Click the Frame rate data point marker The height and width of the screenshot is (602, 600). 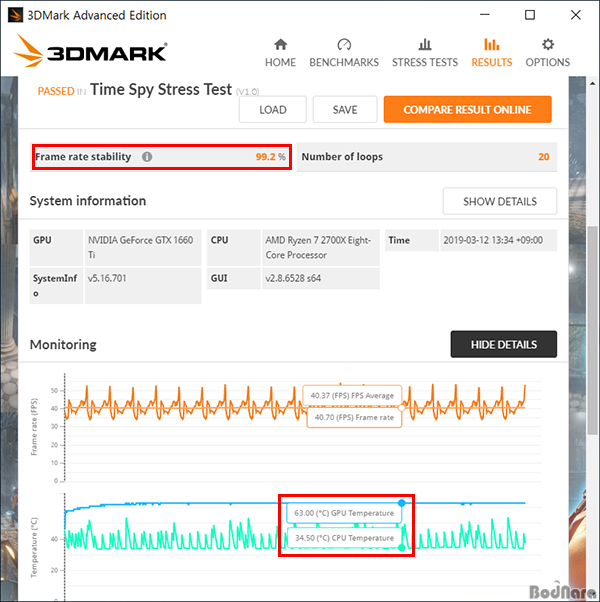[x=402, y=408]
